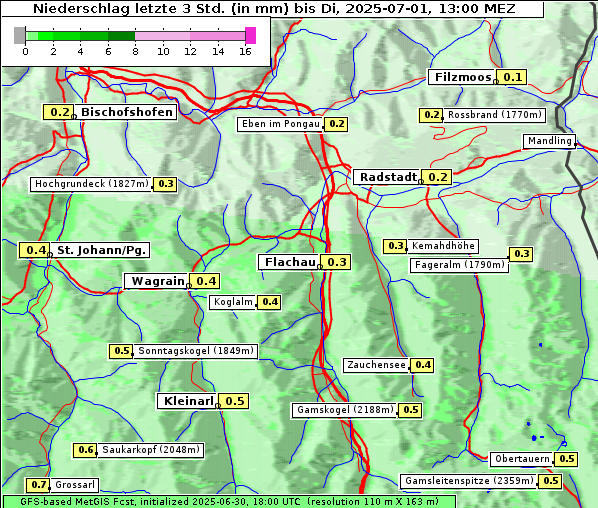
Task: Click the 0.1 value next to Filzmoos
Action: 512,77
